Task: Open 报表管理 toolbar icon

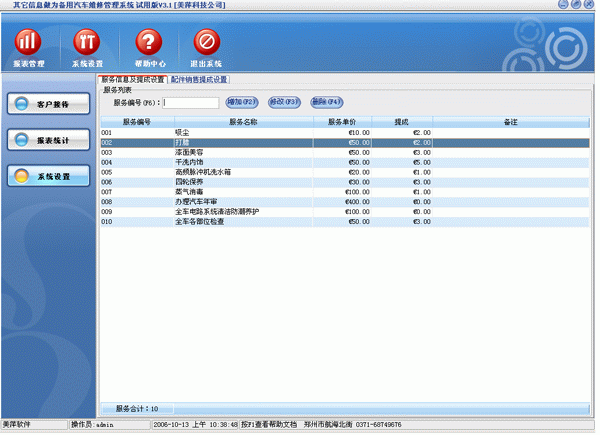Action: pos(29,43)
